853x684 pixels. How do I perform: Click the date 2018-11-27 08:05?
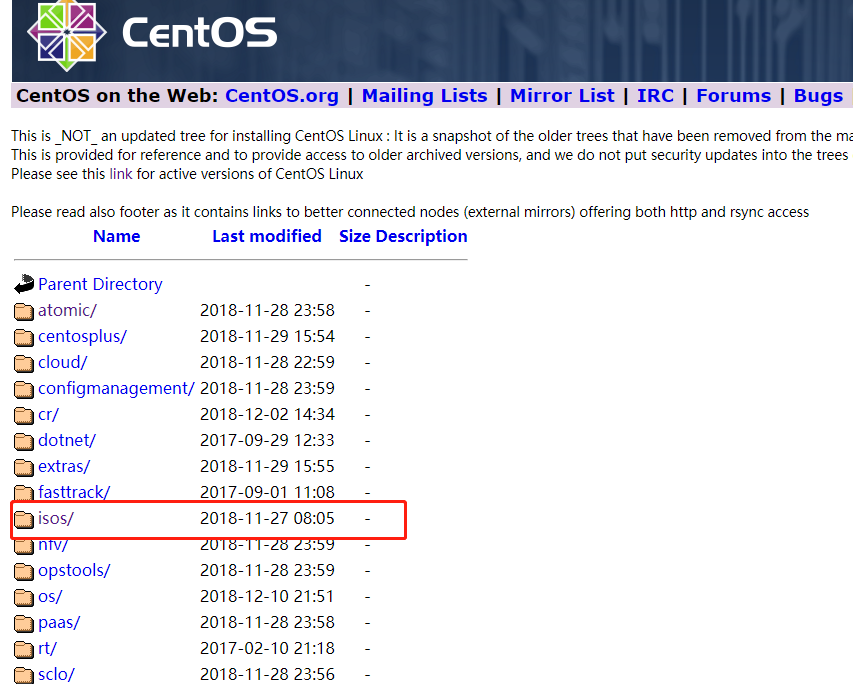(267, 519)
